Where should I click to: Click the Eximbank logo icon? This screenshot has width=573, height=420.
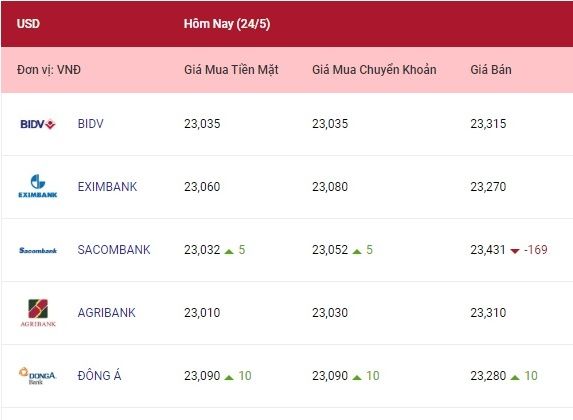pos(38,186)
